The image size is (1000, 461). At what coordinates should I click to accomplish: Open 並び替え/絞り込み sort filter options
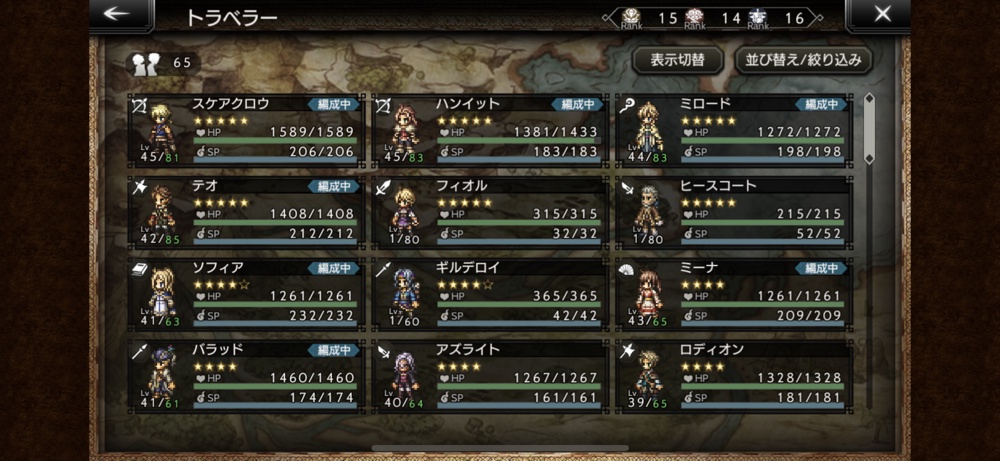pos(804,60)
